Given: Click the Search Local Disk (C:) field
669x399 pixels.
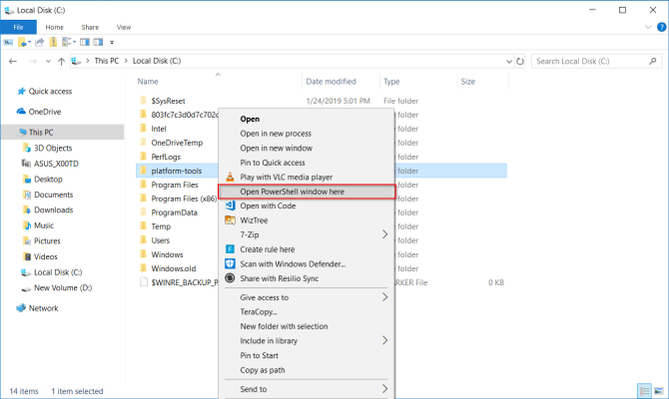Looking at the screenshot, I should (x=591, y=61).
